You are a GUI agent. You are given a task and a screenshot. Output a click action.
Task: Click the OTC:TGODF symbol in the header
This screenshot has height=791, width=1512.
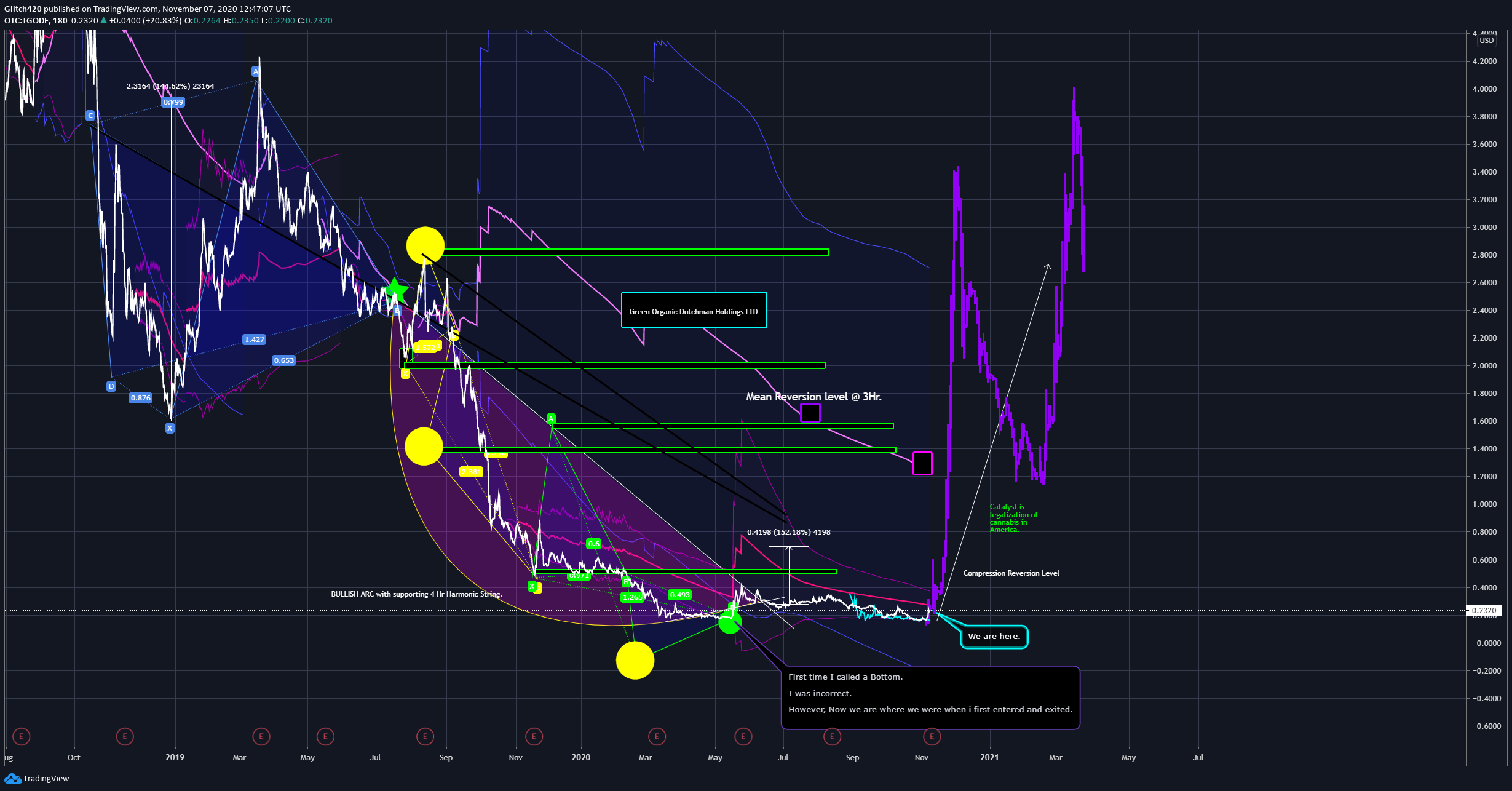click(x=27, y=20)
